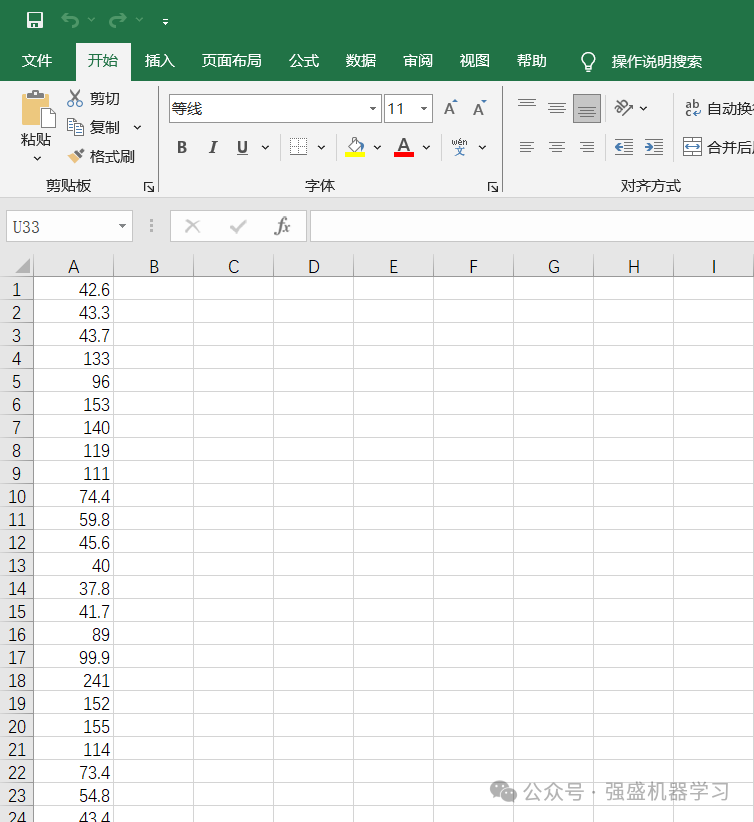Image resolution: width=754 pixels, height=822 pixels.
Task: Click the 粘贴 paste clipboard icon
Action: (37, 109)
